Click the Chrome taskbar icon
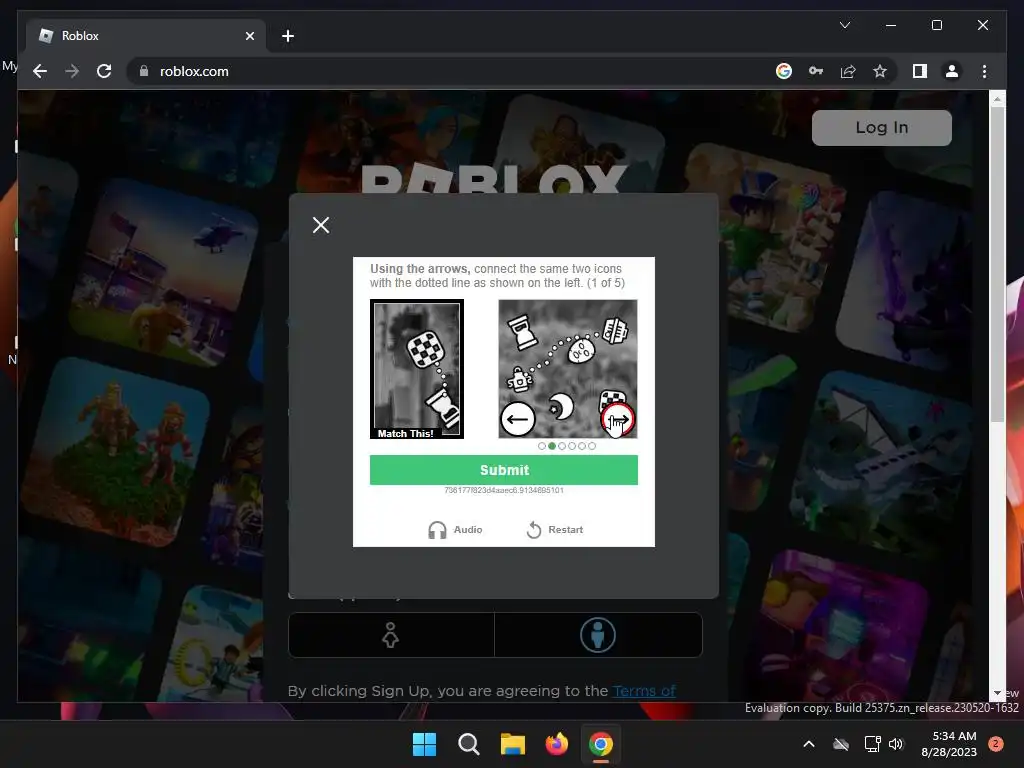This screenshot has width=1024, height=768. coord(601,744)
